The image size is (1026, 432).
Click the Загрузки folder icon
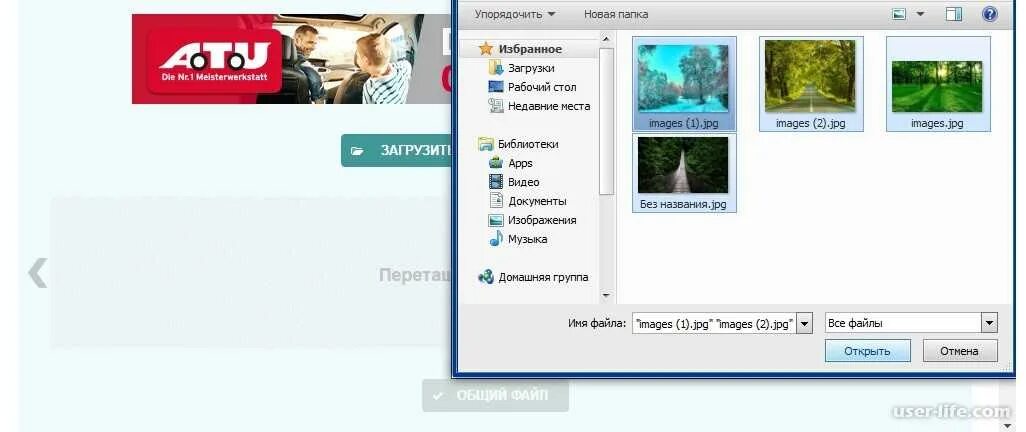[x=496, y=68]
